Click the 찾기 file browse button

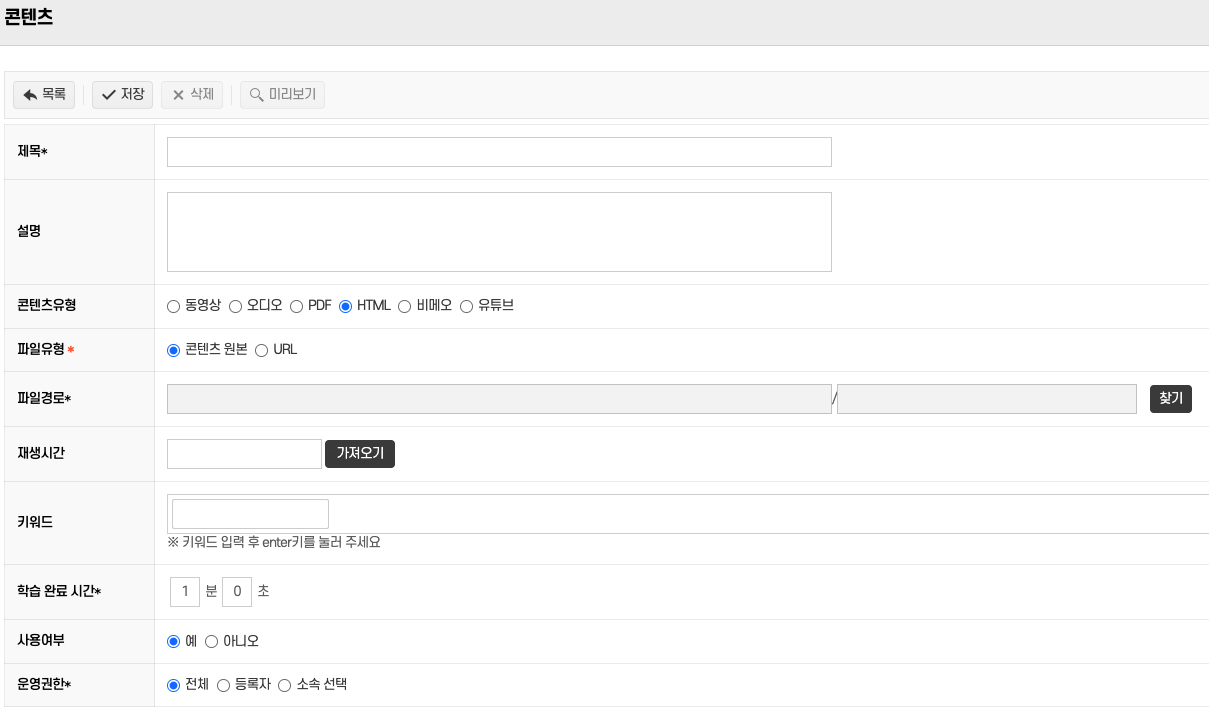(1170, 399)
